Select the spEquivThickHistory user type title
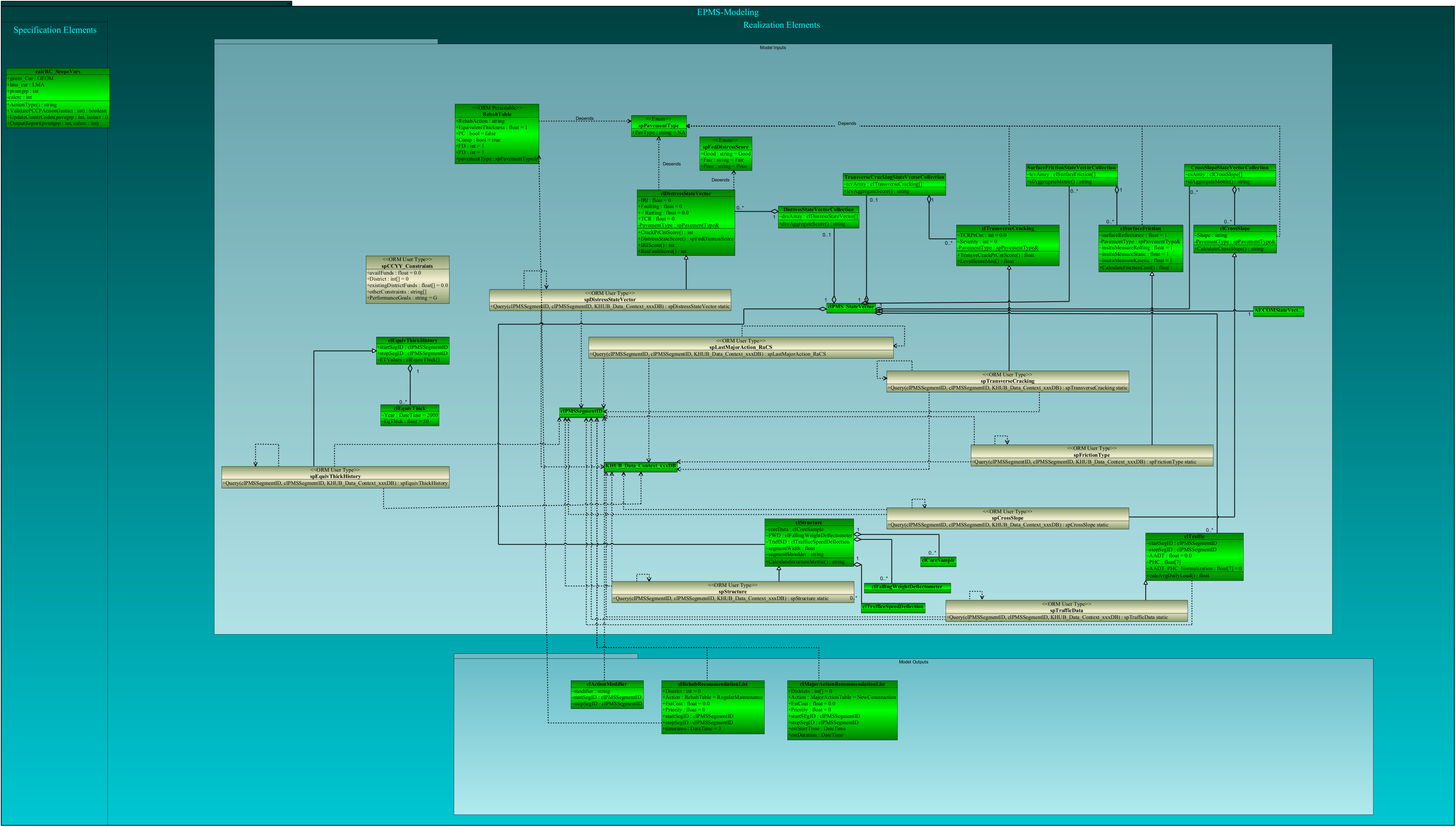Viewport: 1456px width, 827px height. coord(335,477)
